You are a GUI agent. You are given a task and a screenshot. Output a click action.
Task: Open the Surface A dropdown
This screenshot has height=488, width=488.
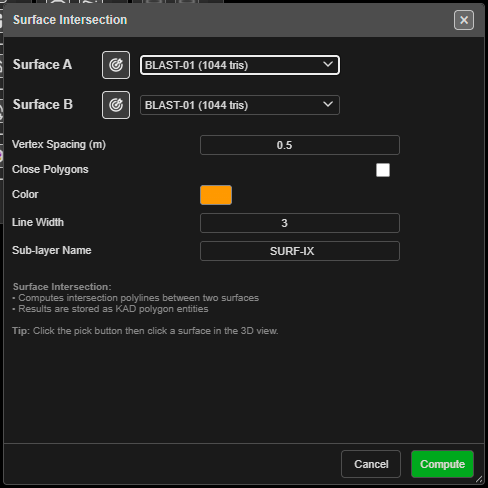[240, 65]
